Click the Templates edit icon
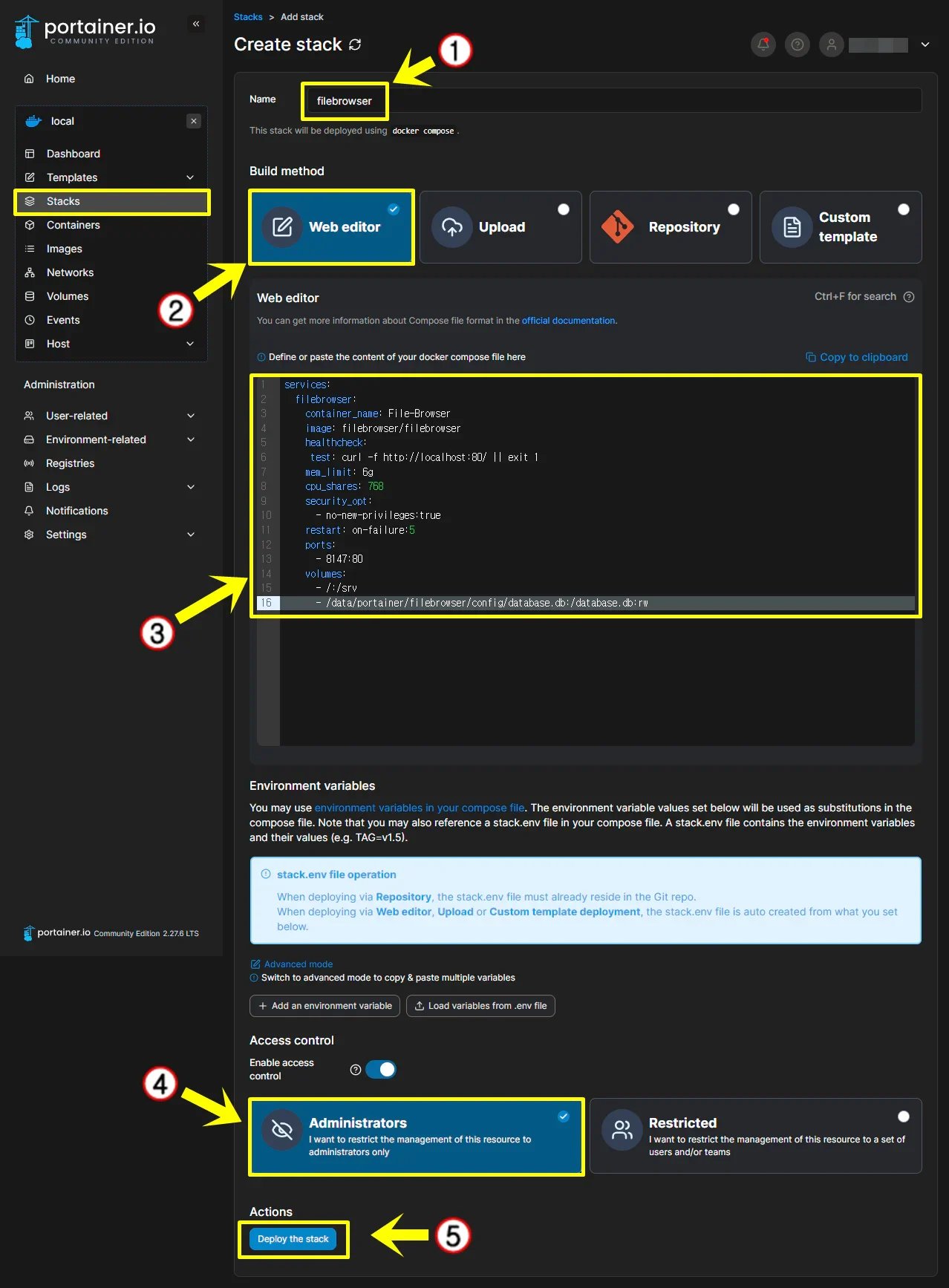 (30, 177)
